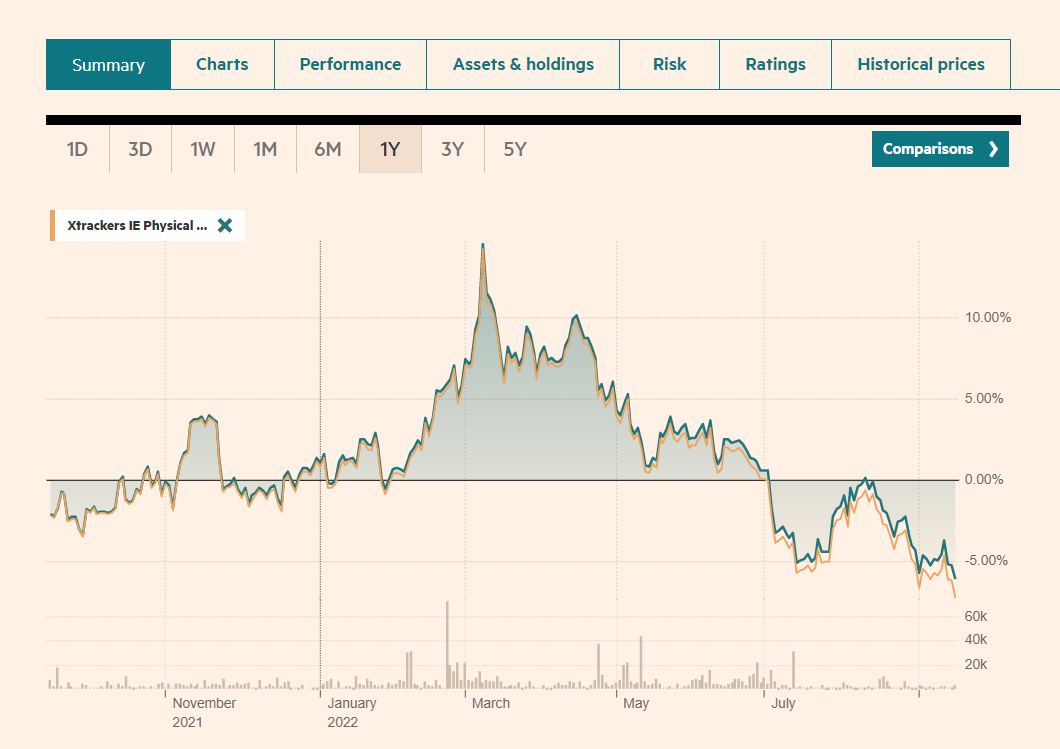
Task: Open the Ratings tab
Action: point(775,65)
